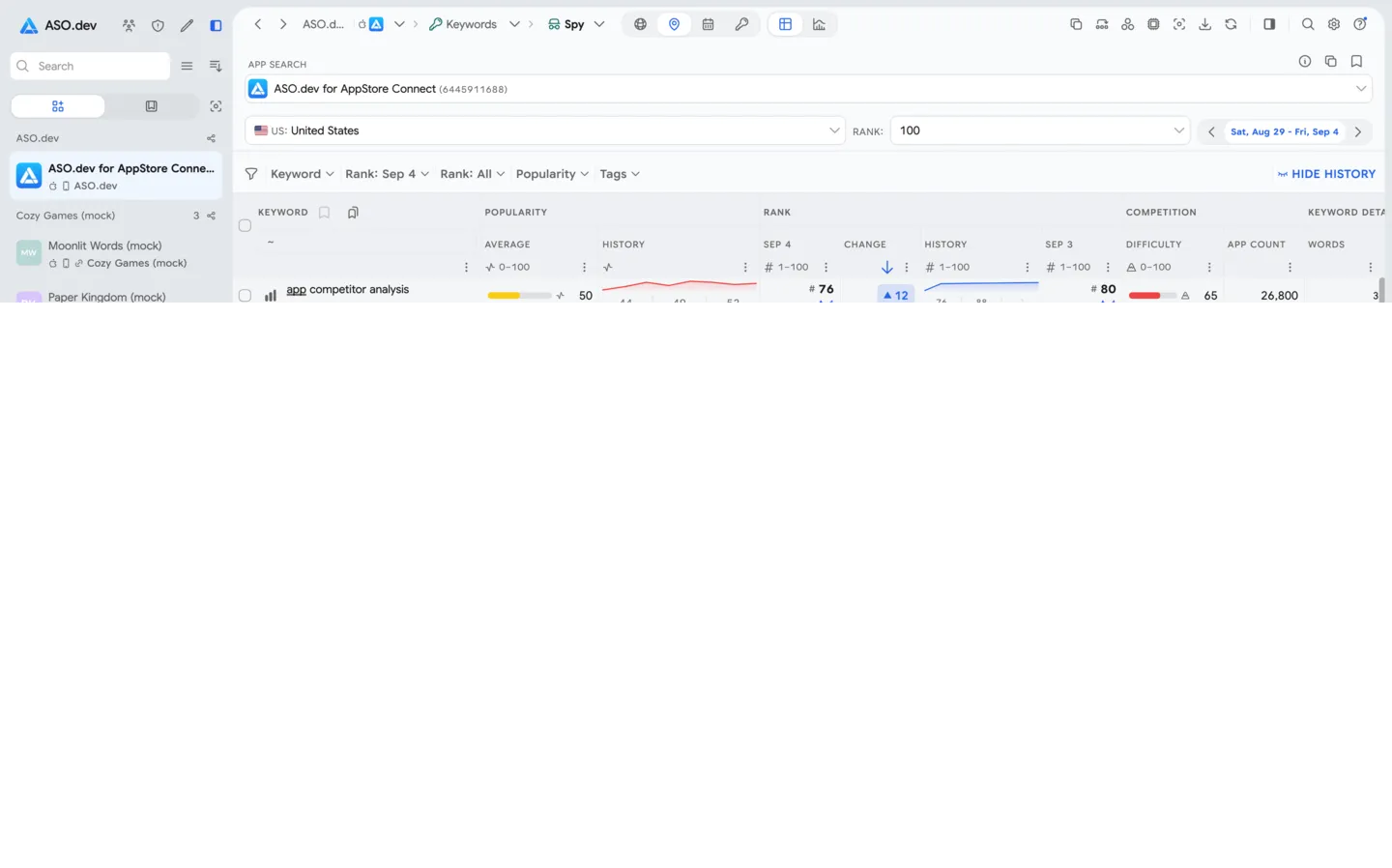Click the calendar icon in toolbar

708,24
